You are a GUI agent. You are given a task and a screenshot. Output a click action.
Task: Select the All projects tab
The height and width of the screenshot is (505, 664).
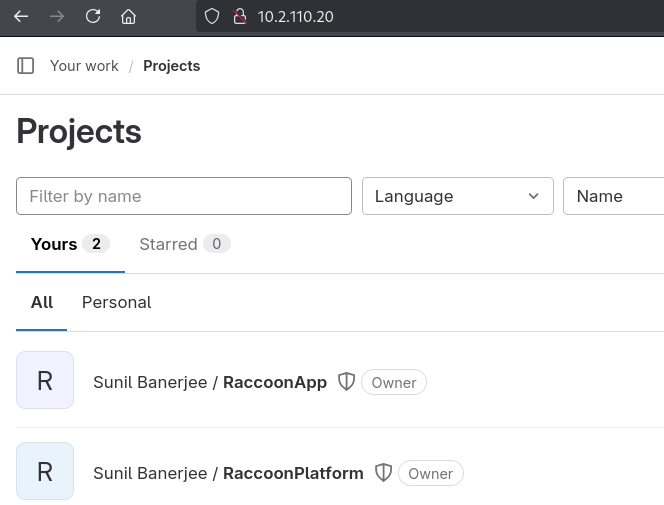[42, 302]
